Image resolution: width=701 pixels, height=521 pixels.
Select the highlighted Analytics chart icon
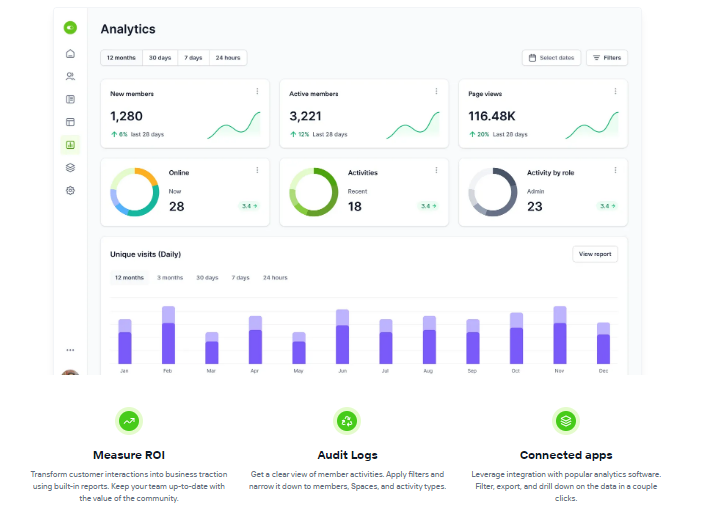click(x=70, y=145)
